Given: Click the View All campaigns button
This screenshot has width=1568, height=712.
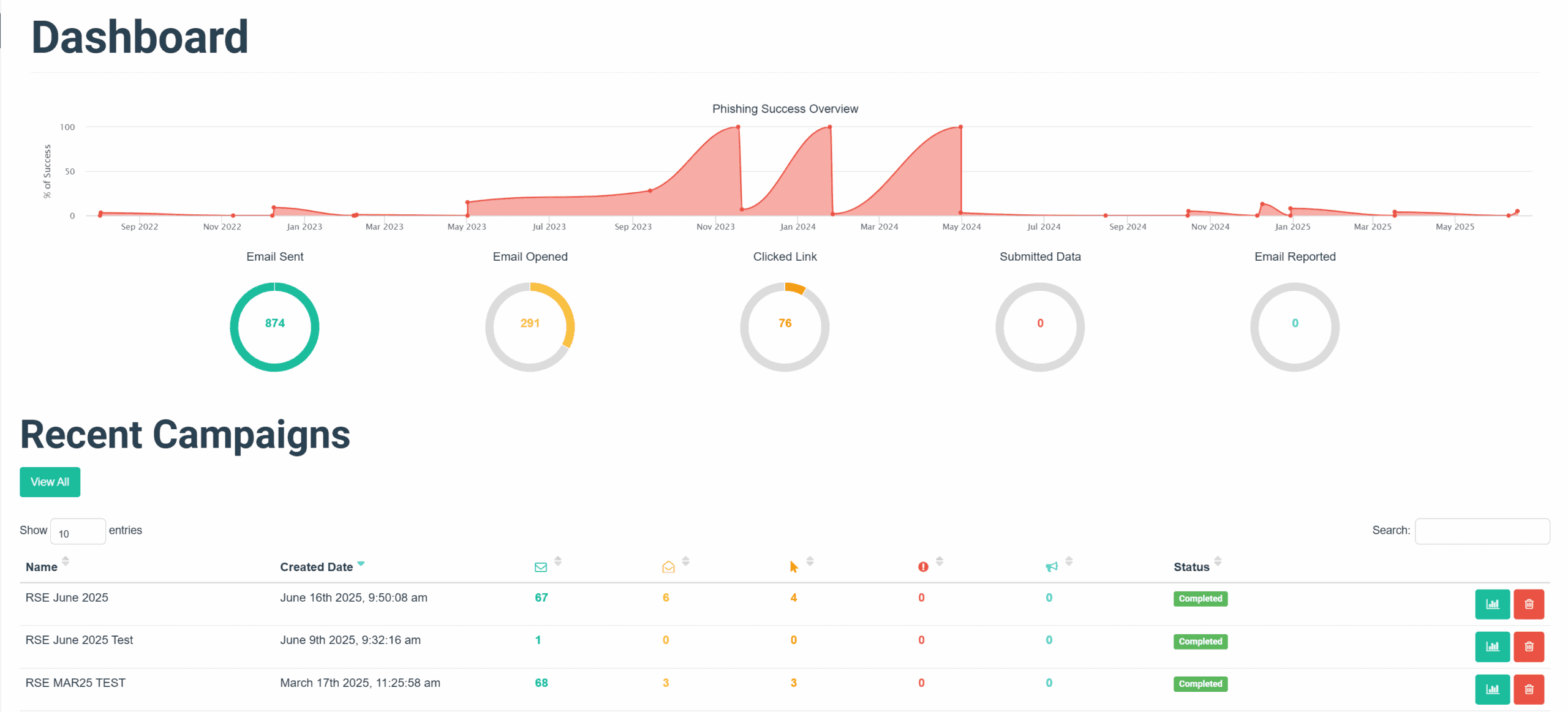Looking at the screenshot, I should coord(50,482).
